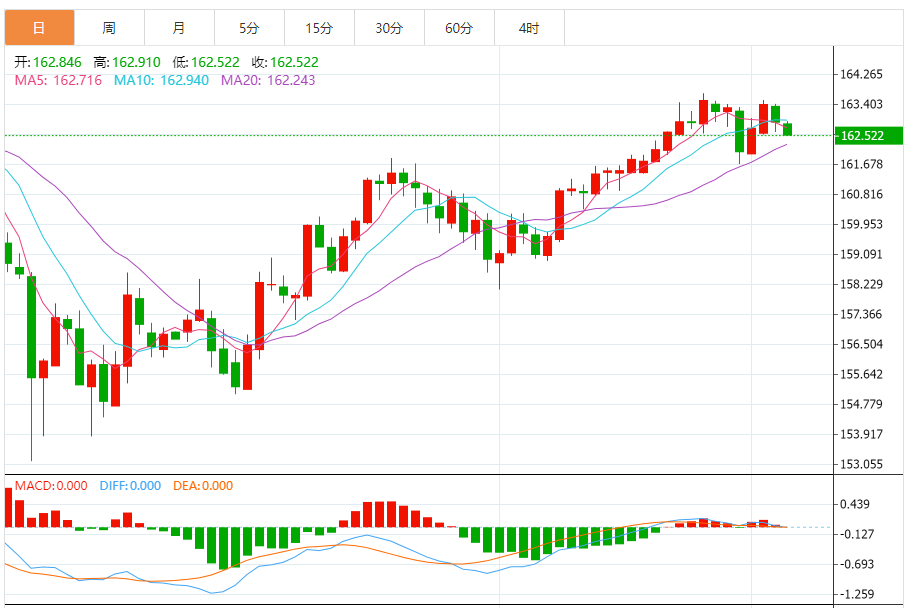
Task: Click the 高:162.910 high price value
Action: 127,62
